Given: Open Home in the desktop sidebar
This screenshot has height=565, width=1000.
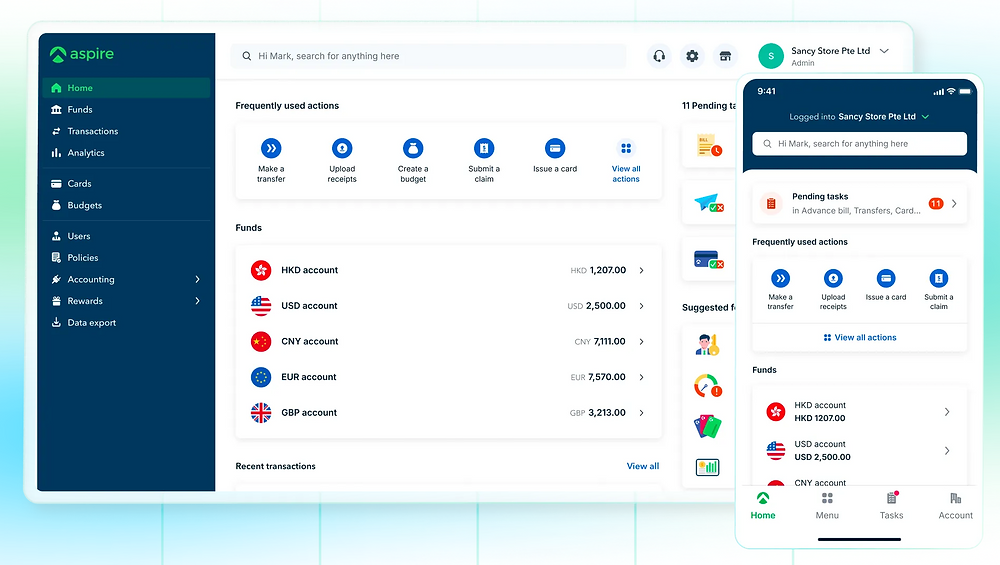Looking at the screenshot, I should (126, 88).
